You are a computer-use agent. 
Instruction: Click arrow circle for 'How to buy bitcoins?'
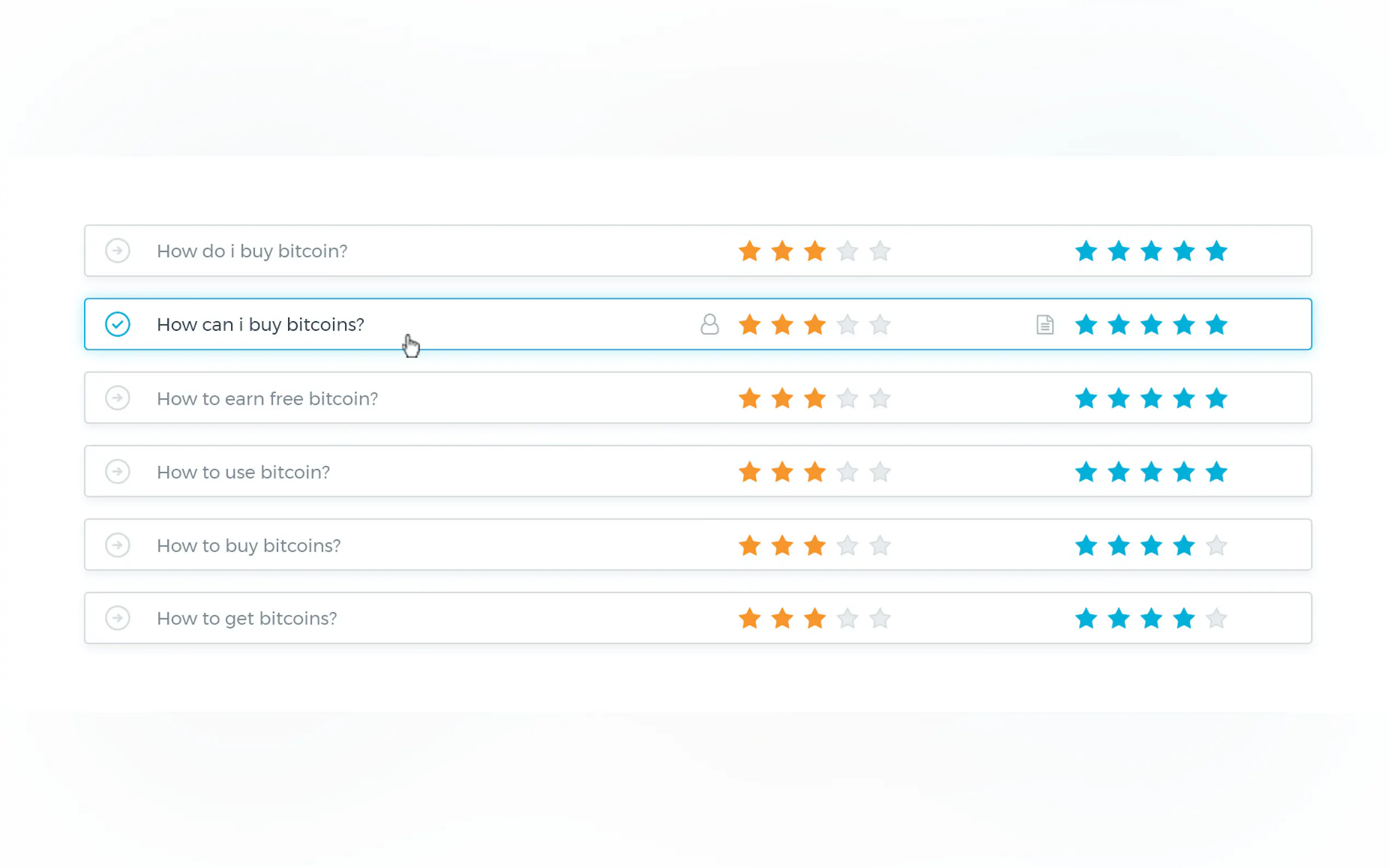(118, 545)
